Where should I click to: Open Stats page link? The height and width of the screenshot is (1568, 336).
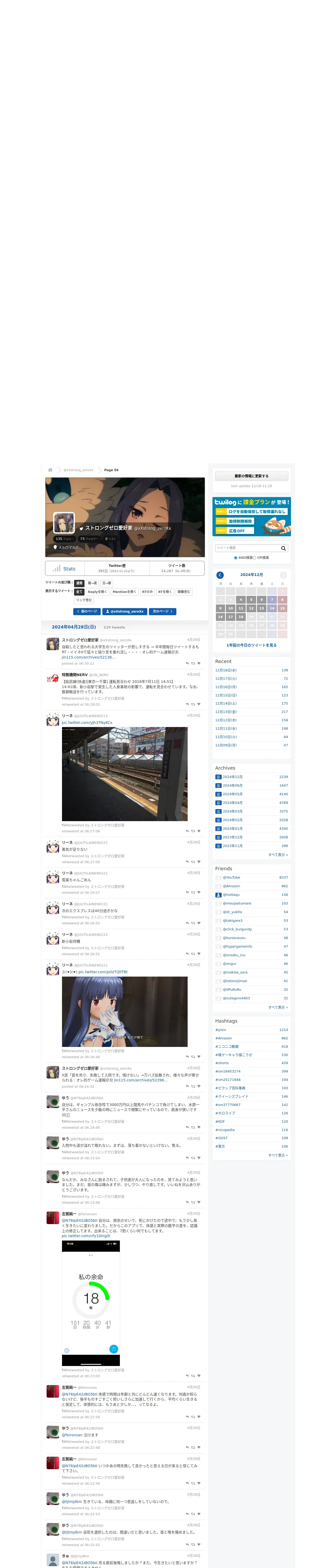pyautogui.click(x=70, y=568)
